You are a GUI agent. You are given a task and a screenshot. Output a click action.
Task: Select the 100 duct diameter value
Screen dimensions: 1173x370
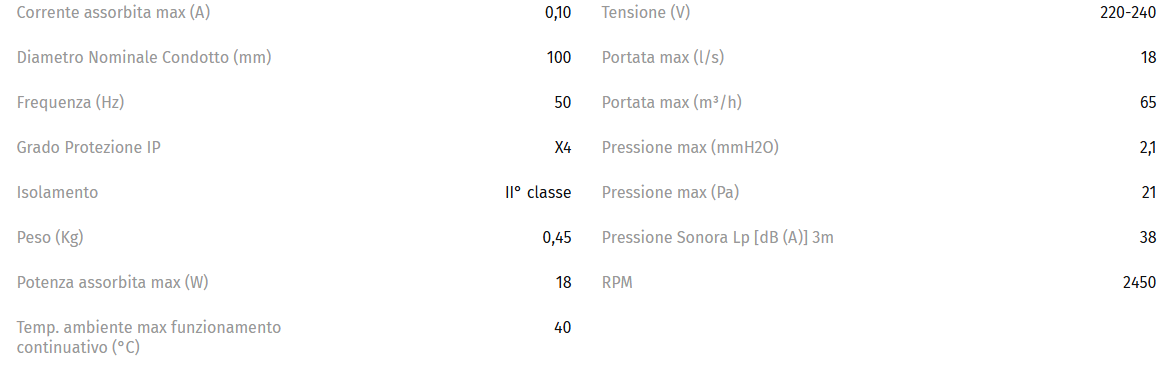tap(559, 58)
